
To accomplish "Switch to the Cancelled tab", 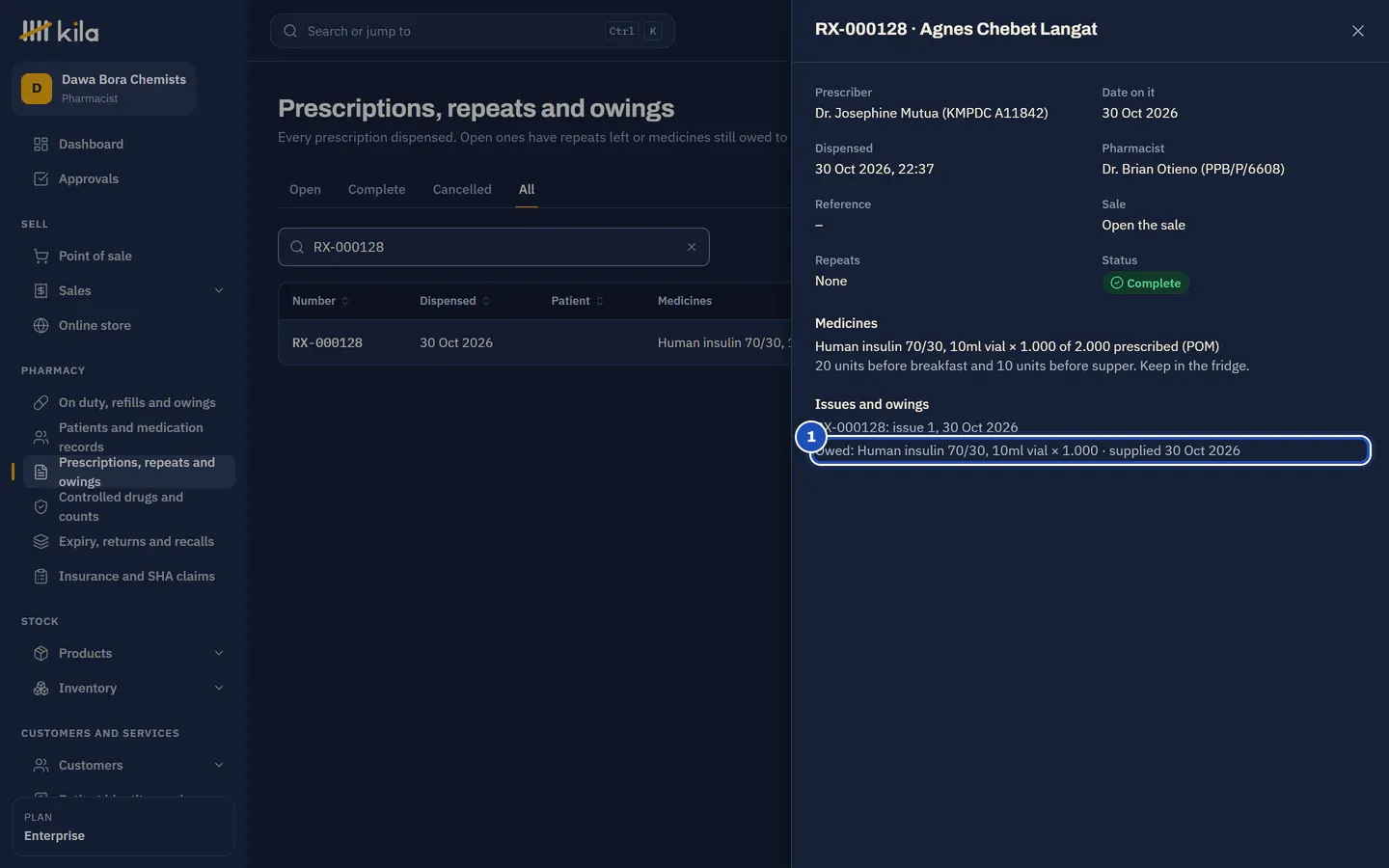I will click(x=462, y=190).
